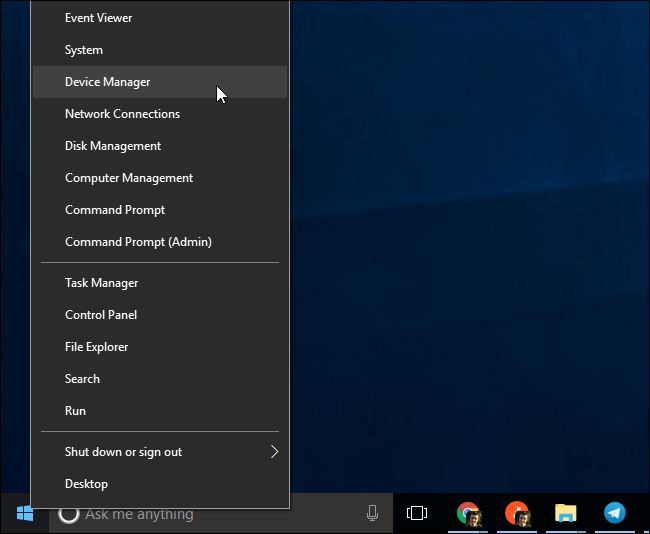Click the Windows Start button
The height and width of the screenshot is (534, 650).
point(24,514)
